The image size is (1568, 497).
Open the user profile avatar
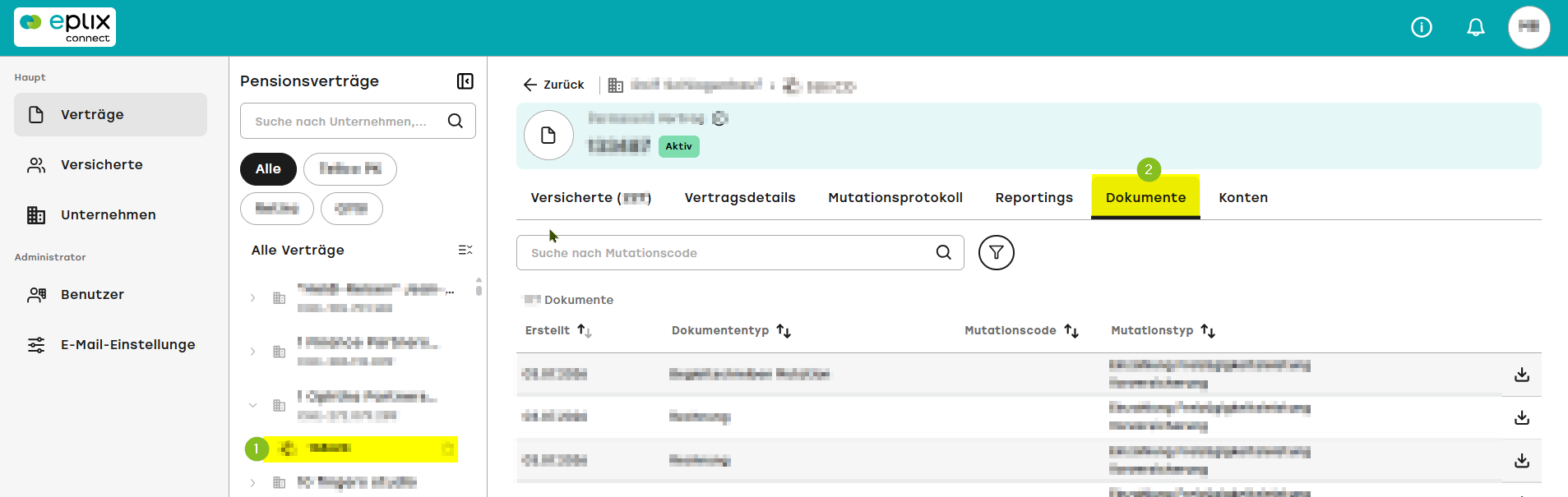click(1529, 27)
